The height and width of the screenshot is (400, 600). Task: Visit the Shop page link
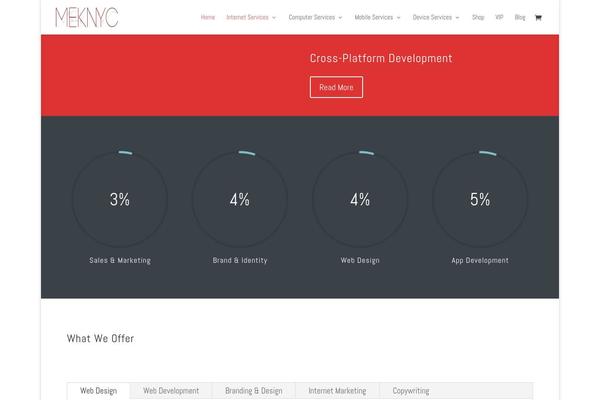(478, 17)
